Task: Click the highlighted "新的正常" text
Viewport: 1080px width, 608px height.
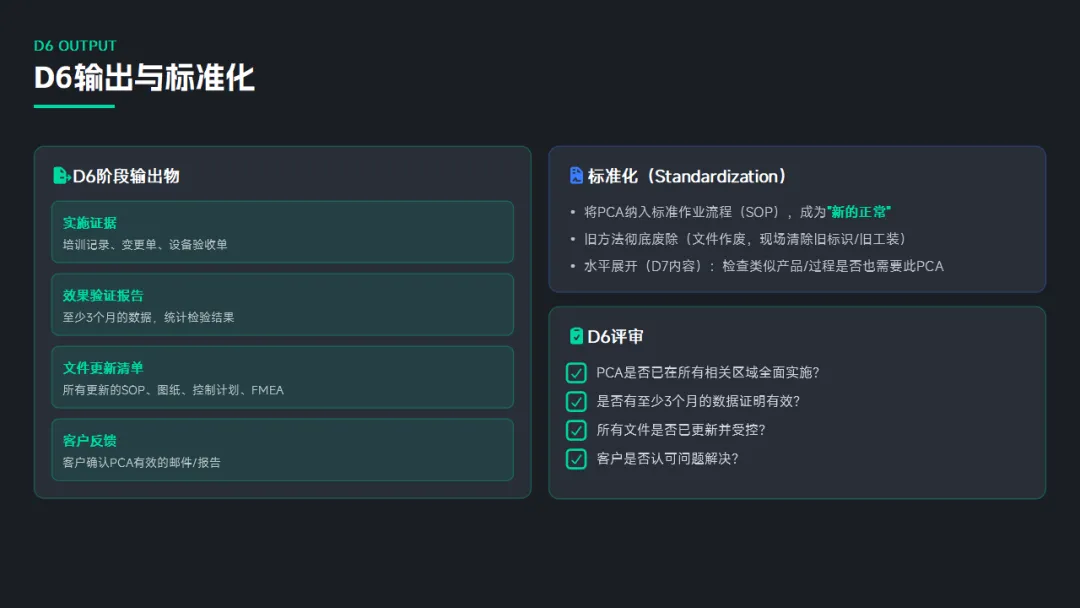Action: pos(859,212)
